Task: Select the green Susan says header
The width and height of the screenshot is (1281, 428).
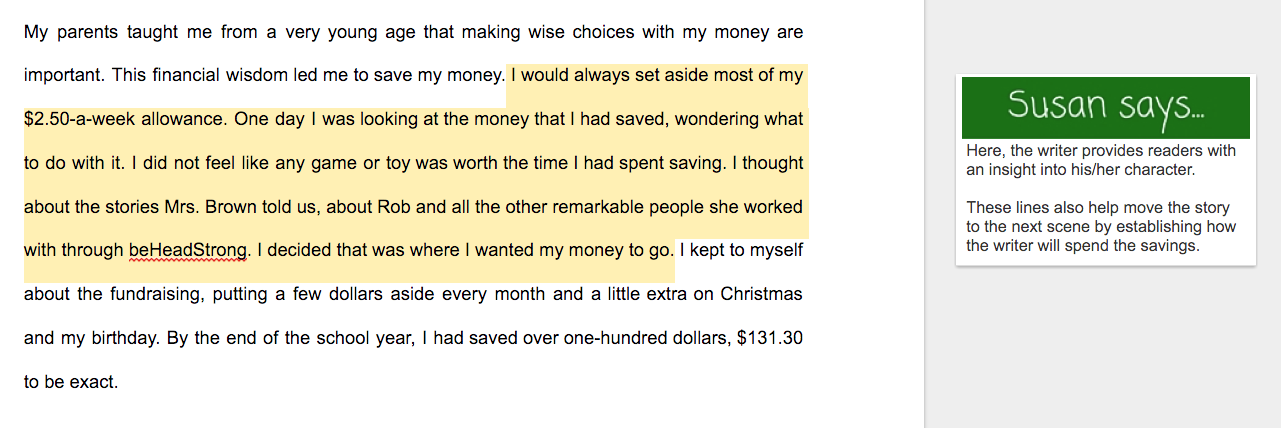Action: 1105,107
